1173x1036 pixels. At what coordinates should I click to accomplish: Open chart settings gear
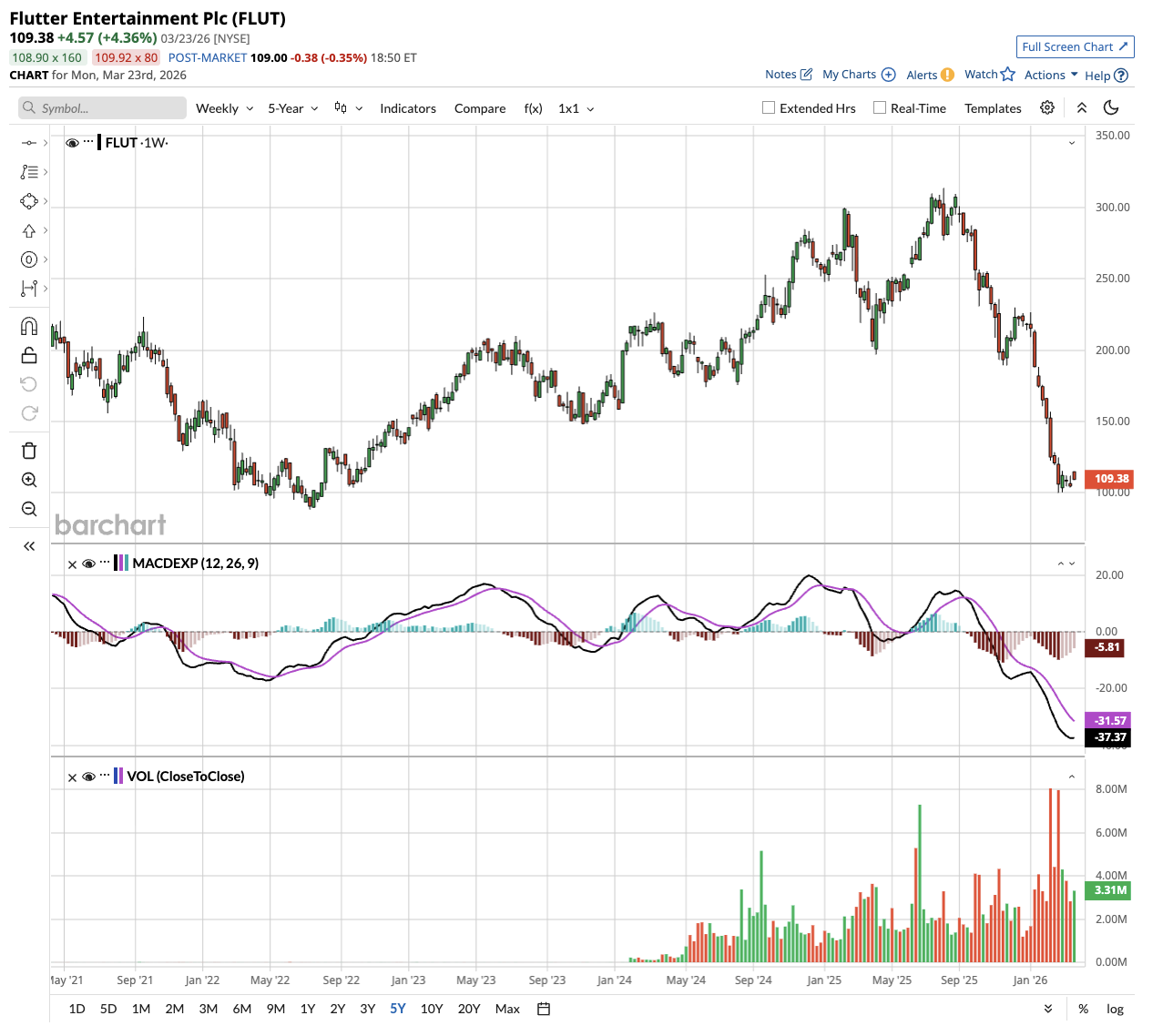coord(1047,107)
